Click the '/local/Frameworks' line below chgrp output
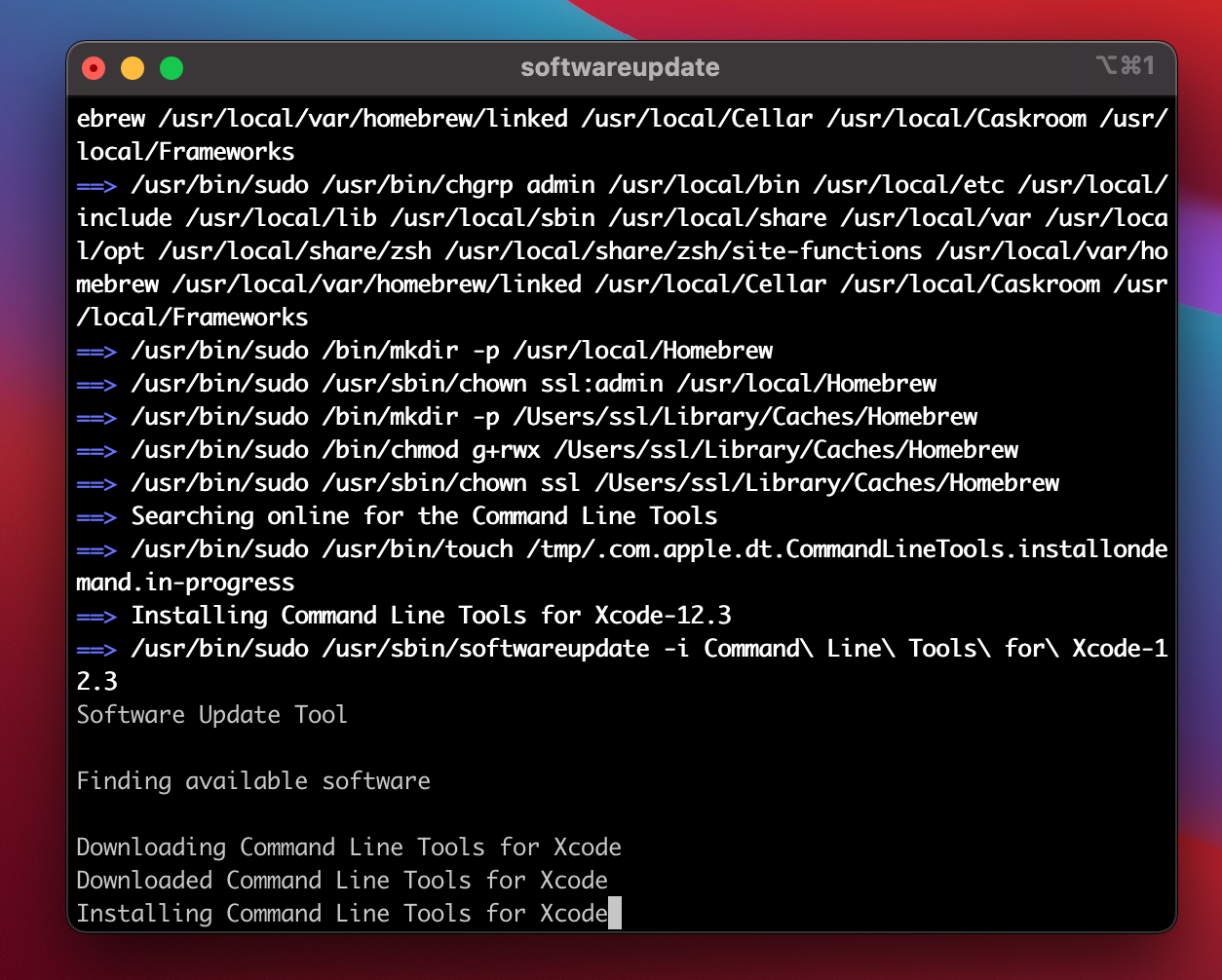Image resolution: width=1222 pixels, height=980 pixels. pos(192,318)
